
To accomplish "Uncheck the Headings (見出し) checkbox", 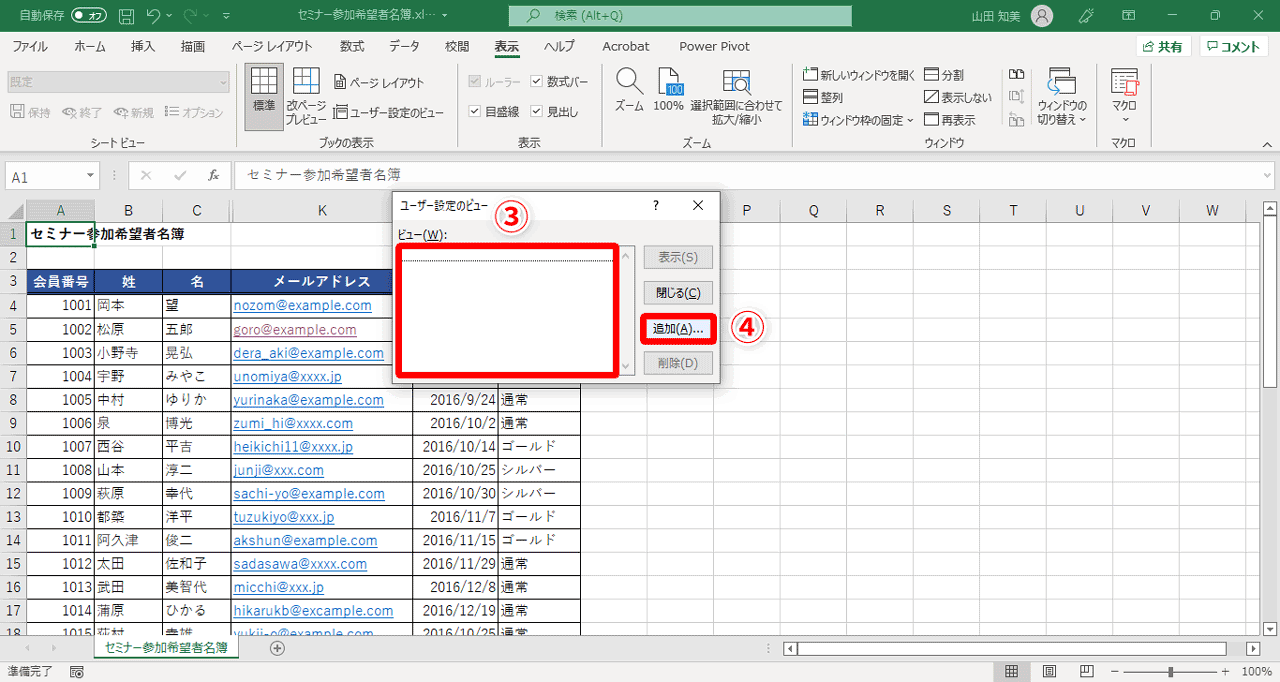I will point(537,111).
